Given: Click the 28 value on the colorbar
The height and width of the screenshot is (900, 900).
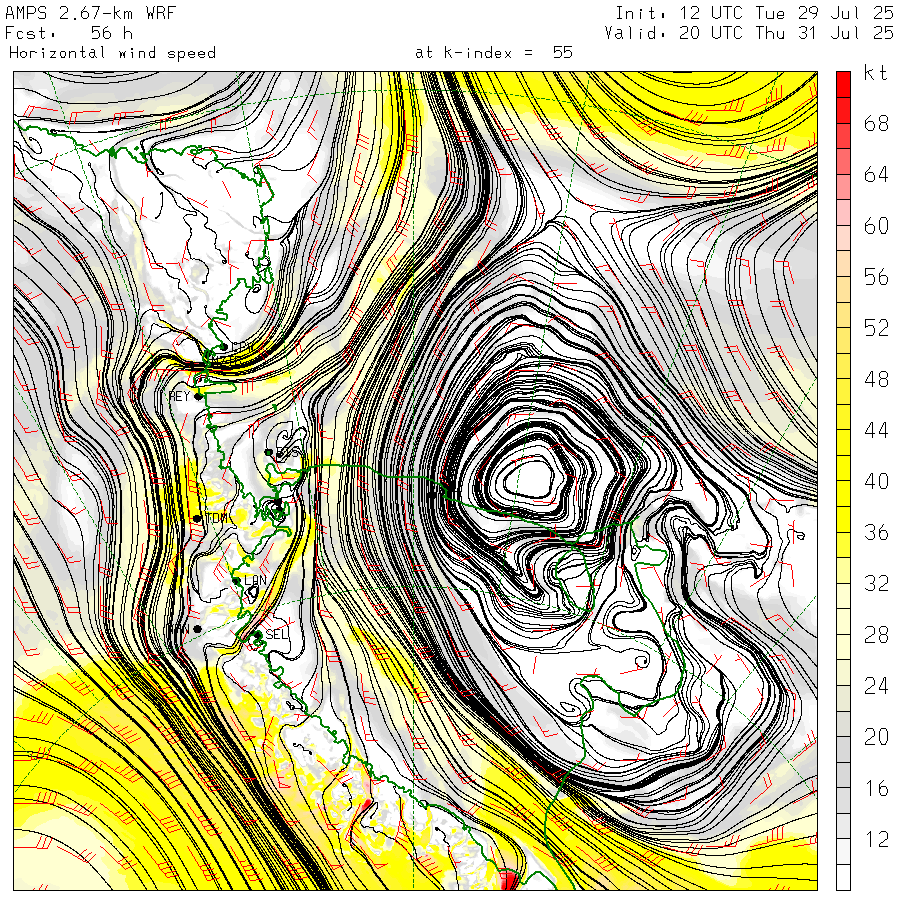Looking at the screenshot, I should [x=876, y=635].
